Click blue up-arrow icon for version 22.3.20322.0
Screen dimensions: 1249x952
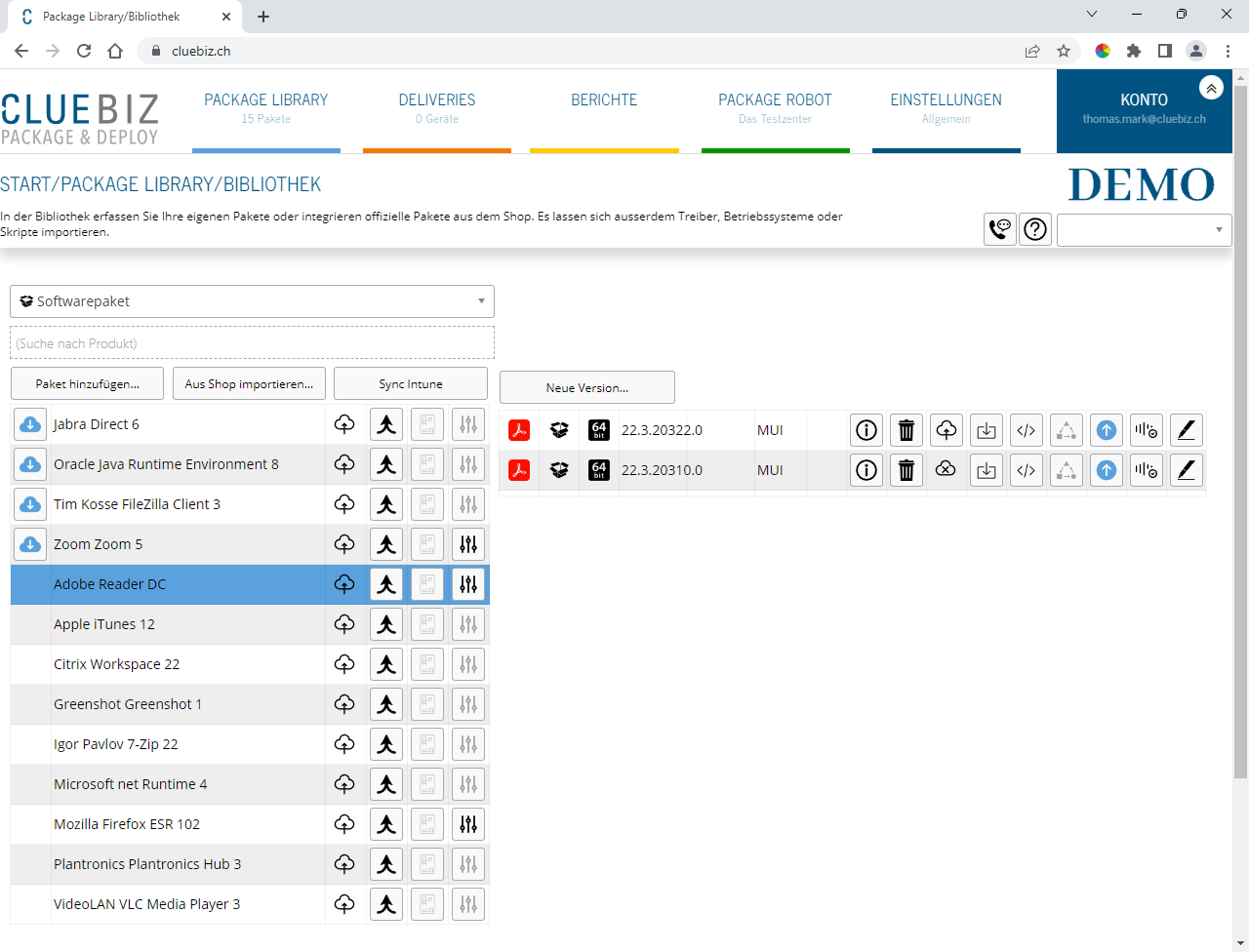click(1107, 430)
